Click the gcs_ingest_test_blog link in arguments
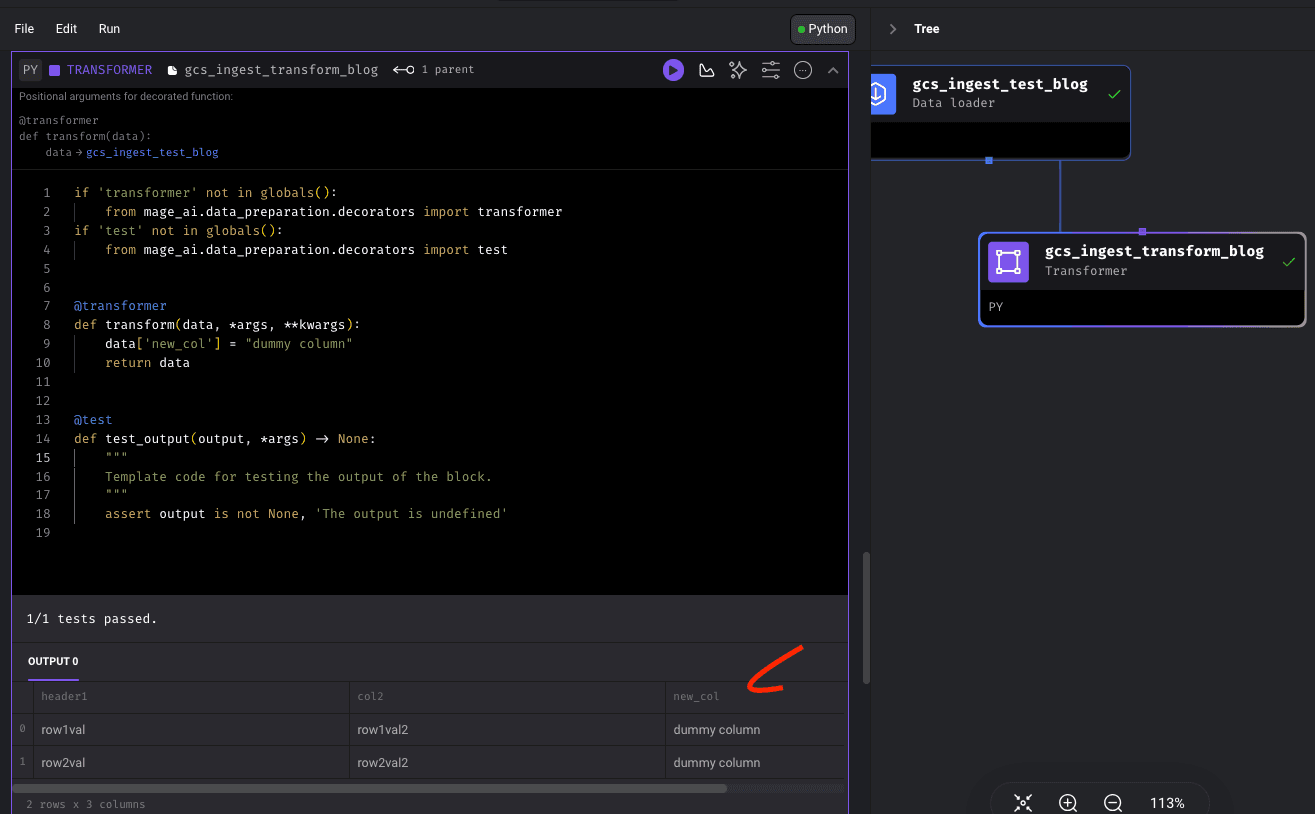Viewport: 1315px width, 814px height. (x=152, y=153)
